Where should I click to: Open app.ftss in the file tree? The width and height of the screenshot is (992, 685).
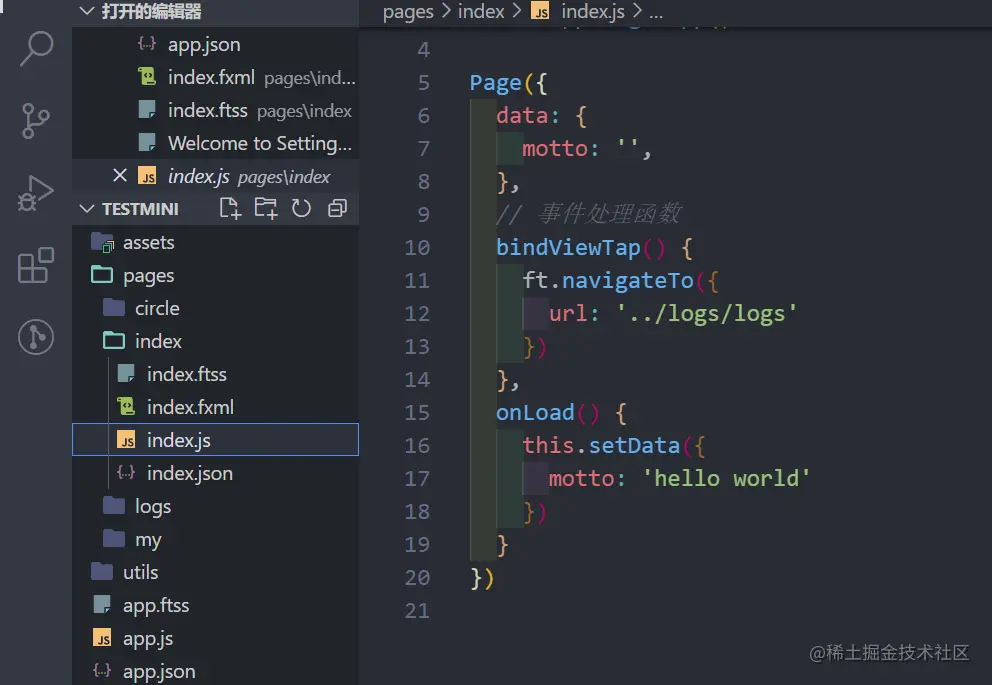(x=216, y=605)
